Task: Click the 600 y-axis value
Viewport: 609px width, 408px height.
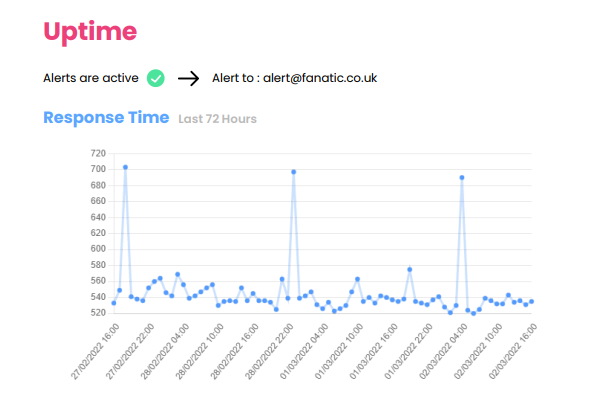Action: pos(98,249)
